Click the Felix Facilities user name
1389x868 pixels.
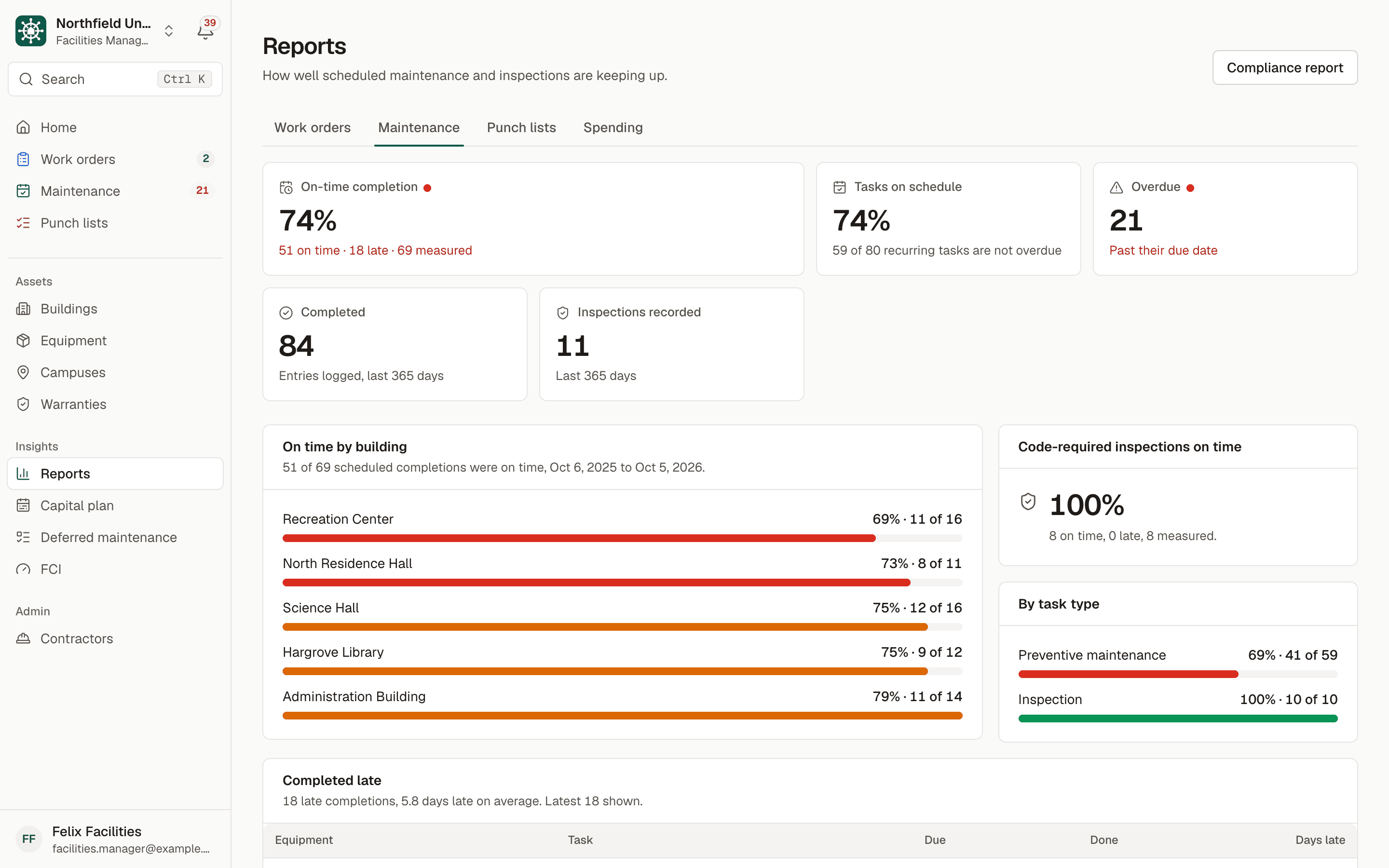click(96, 831)
